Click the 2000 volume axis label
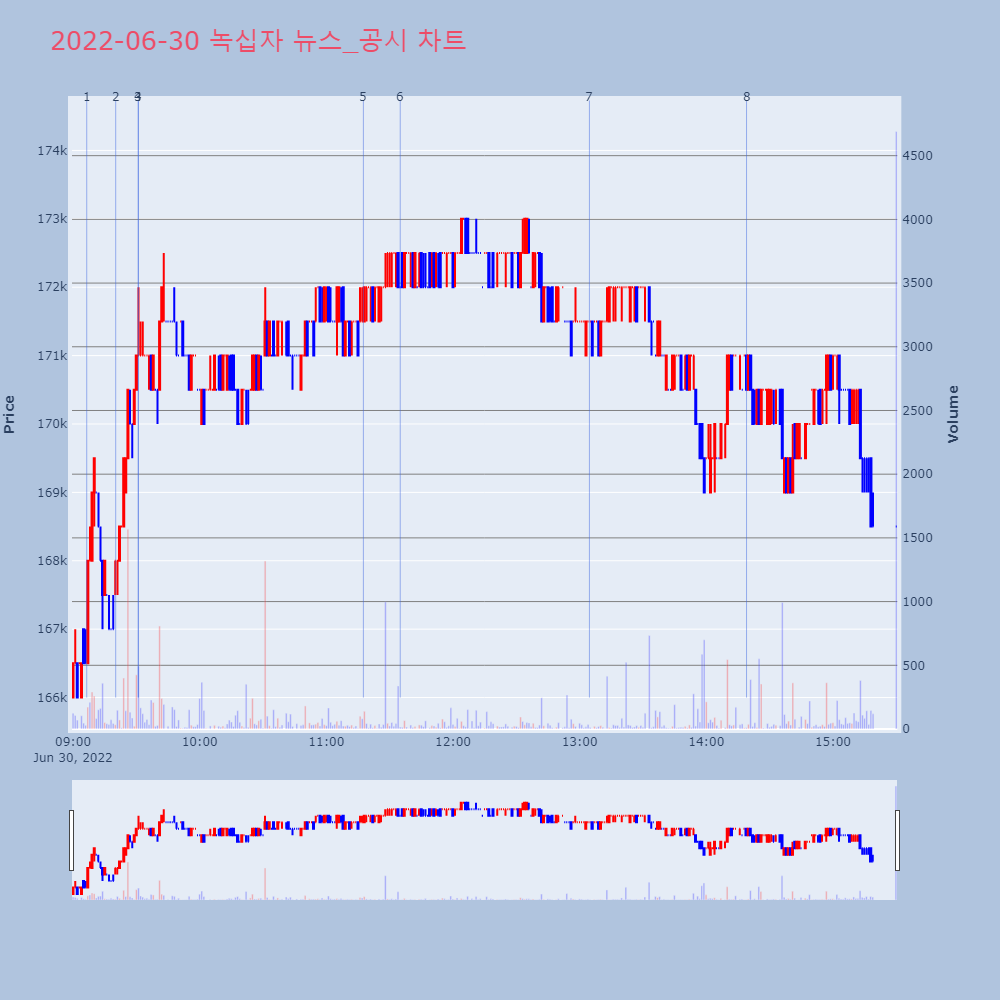1000x1000 pixels. coord(917,474)
